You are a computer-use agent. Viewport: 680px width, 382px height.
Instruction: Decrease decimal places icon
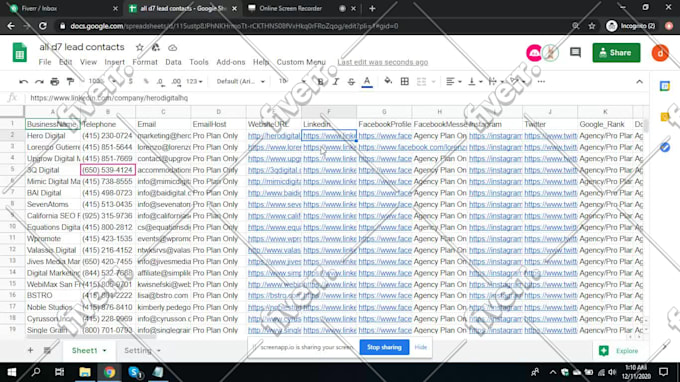(160, 82)
